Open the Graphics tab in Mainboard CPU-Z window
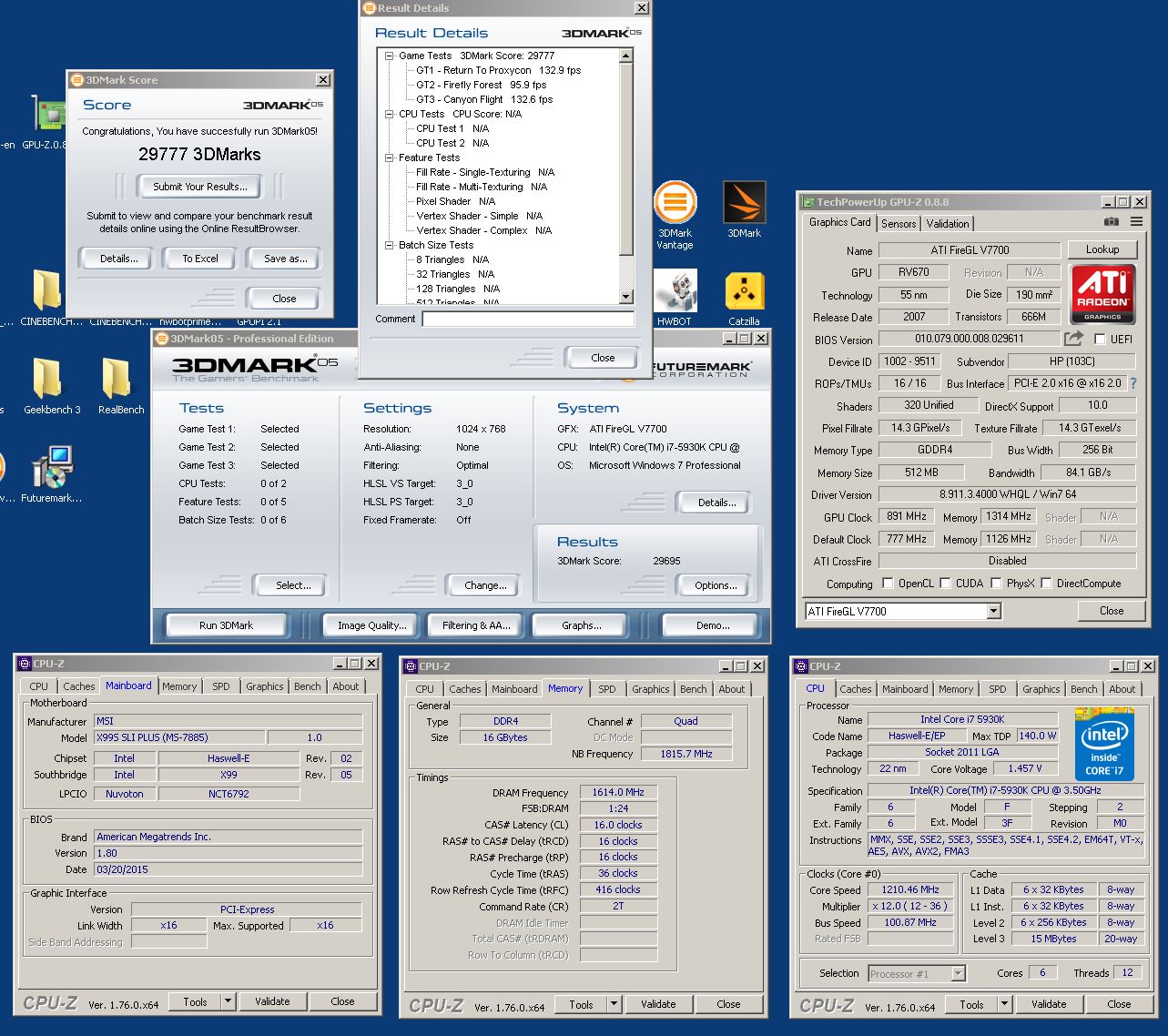The image size is (1168, 1036). click(264, 686)
